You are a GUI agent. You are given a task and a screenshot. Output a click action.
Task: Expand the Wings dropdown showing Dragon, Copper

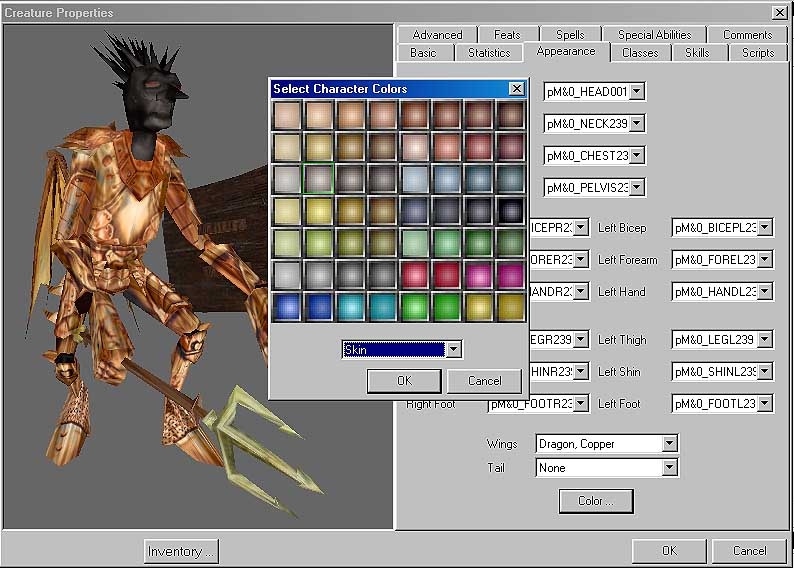pyautogui.click(x=669, y=443)
